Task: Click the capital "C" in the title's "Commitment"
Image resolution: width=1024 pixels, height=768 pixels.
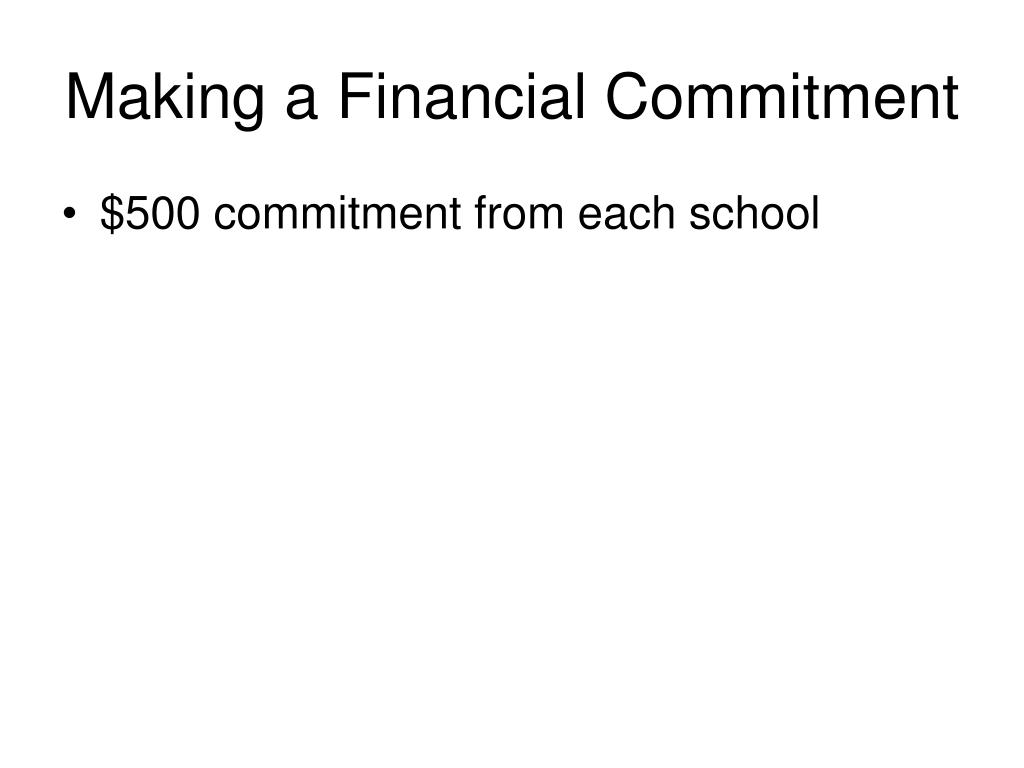Action: pos(629,96)
